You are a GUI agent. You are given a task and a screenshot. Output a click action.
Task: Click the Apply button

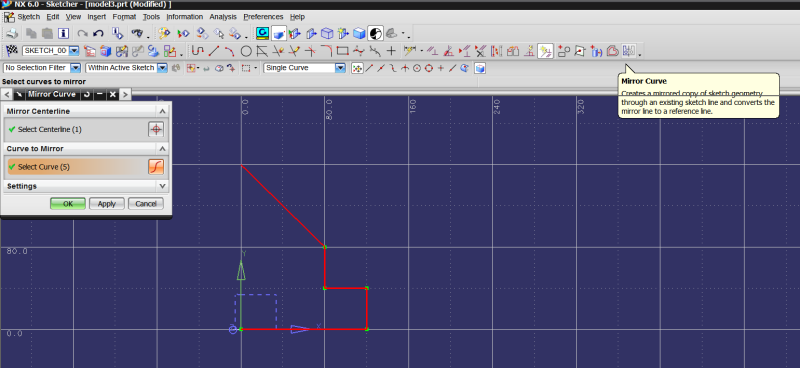pos(107,204)
